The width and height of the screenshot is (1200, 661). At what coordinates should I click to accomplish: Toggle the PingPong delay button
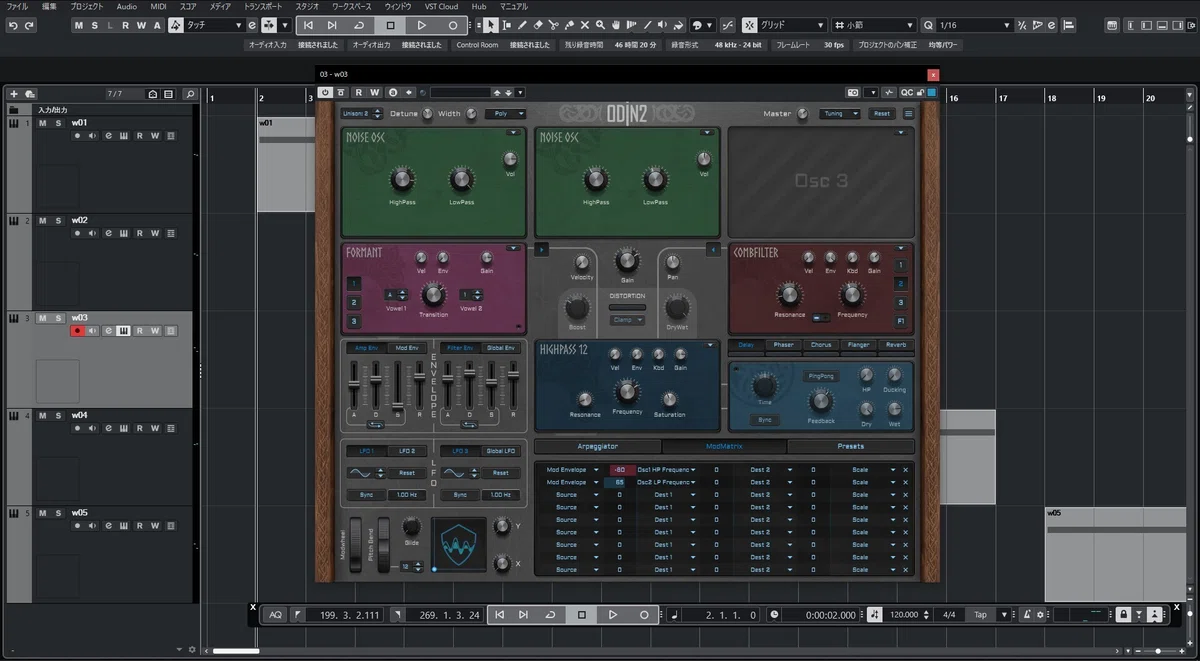pos(820,376)
